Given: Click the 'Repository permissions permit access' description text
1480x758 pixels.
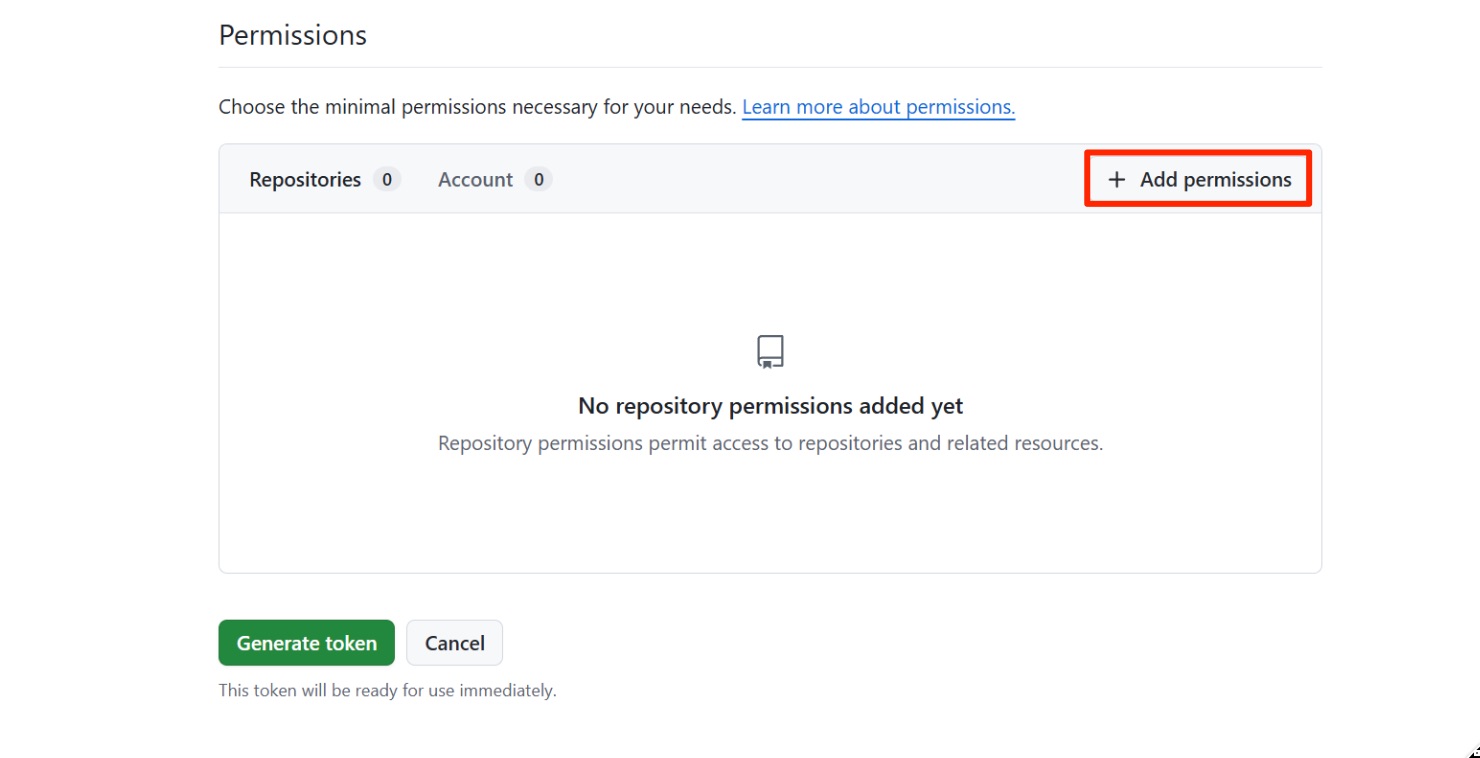Looking at the screenshot, I should click(x=770, y=443).
